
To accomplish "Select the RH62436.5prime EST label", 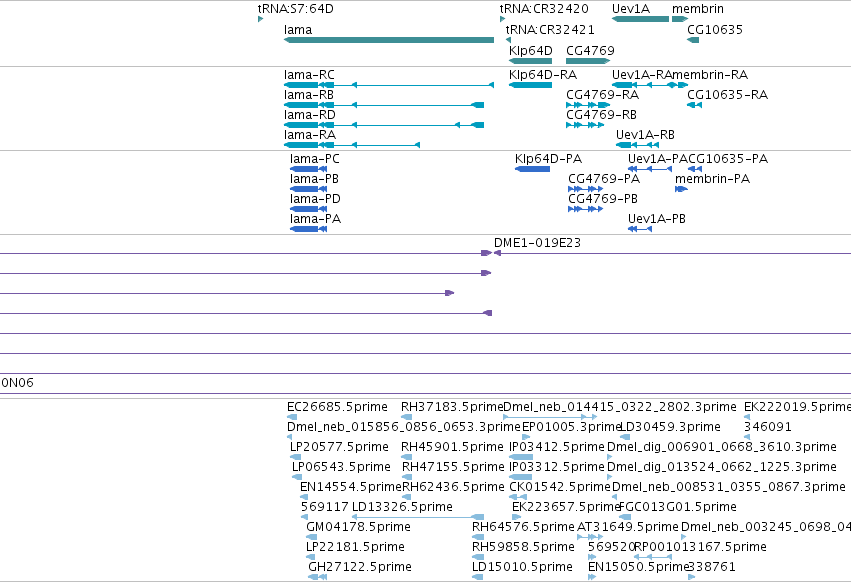I will [x=453, y=487].
